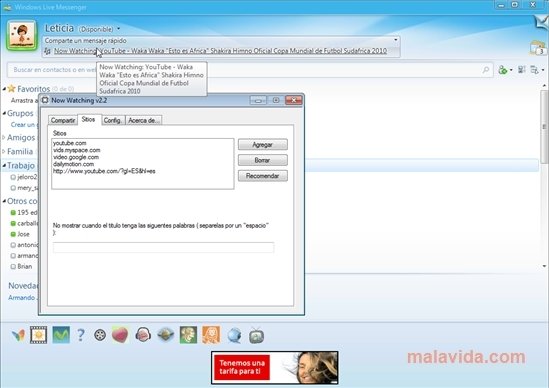
Task: Click the gold diamond-shaped icon
Action: 166,335
